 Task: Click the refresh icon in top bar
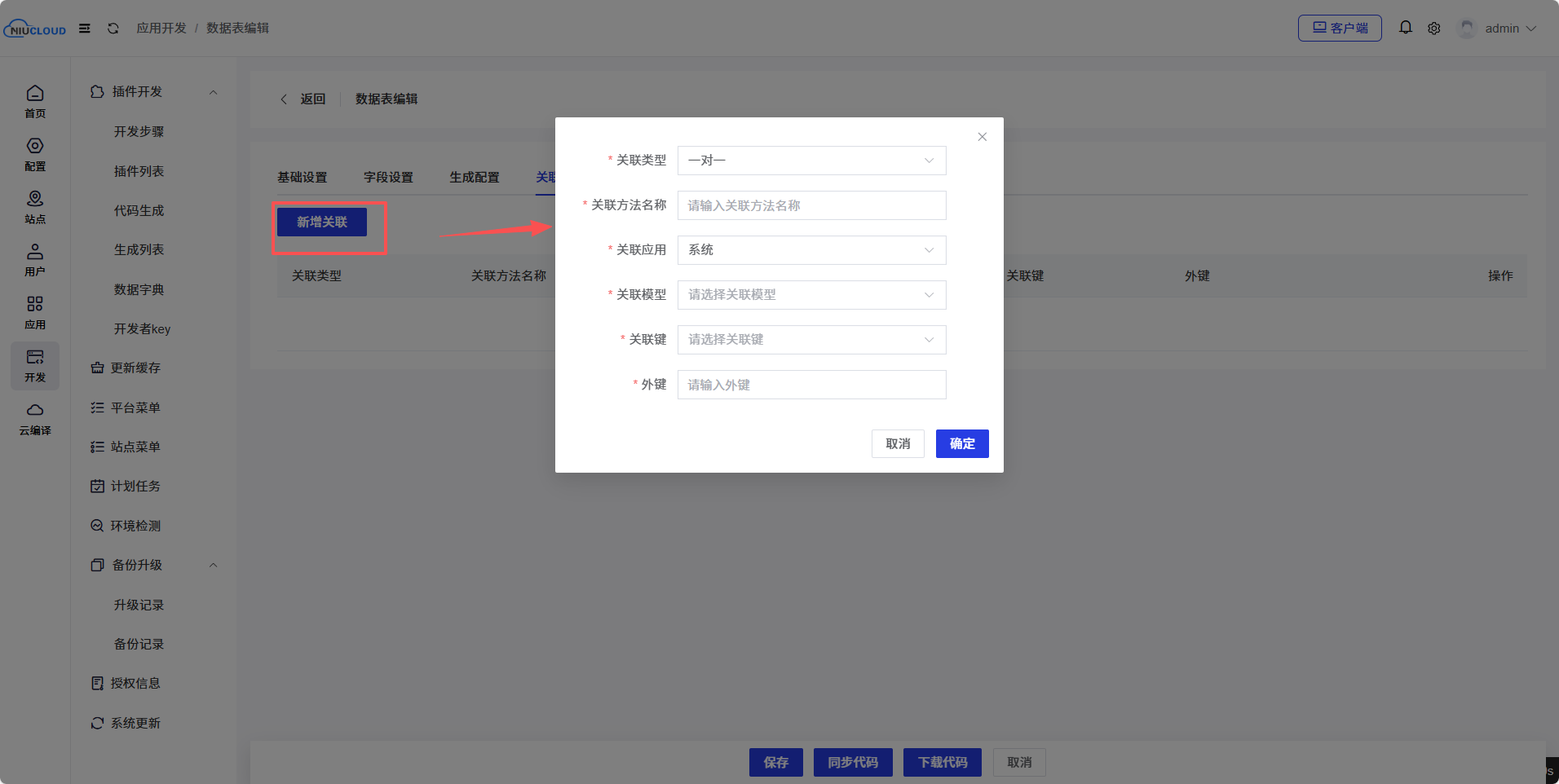pos(113,29)
